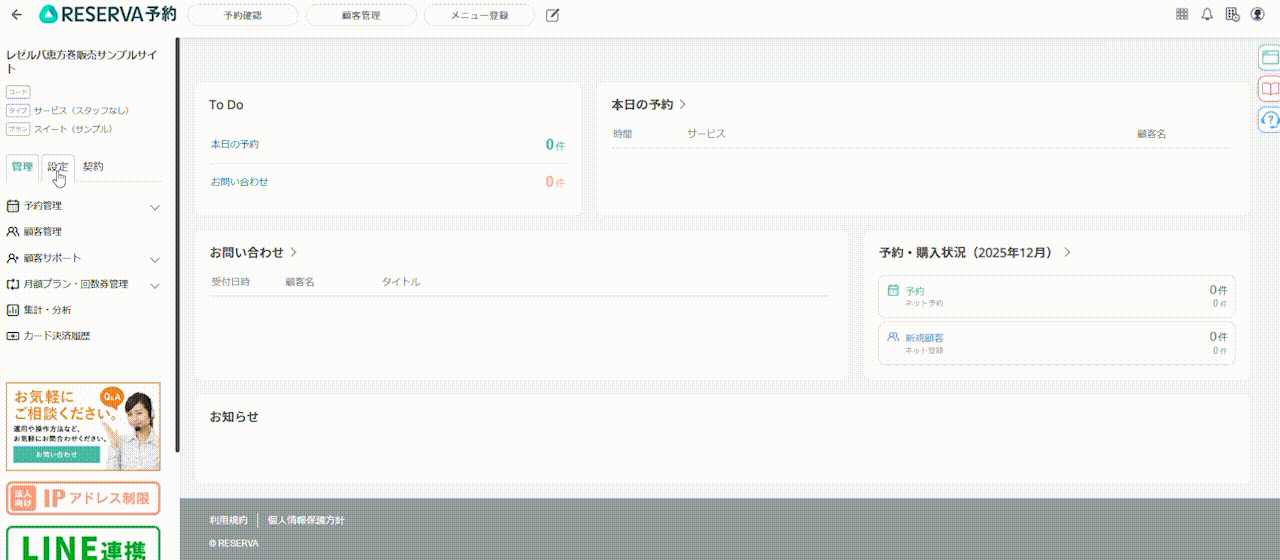Open 顧客管理 in the sidebar
This screenshot has width=1280, height=560.
click(x=43, y=231)
